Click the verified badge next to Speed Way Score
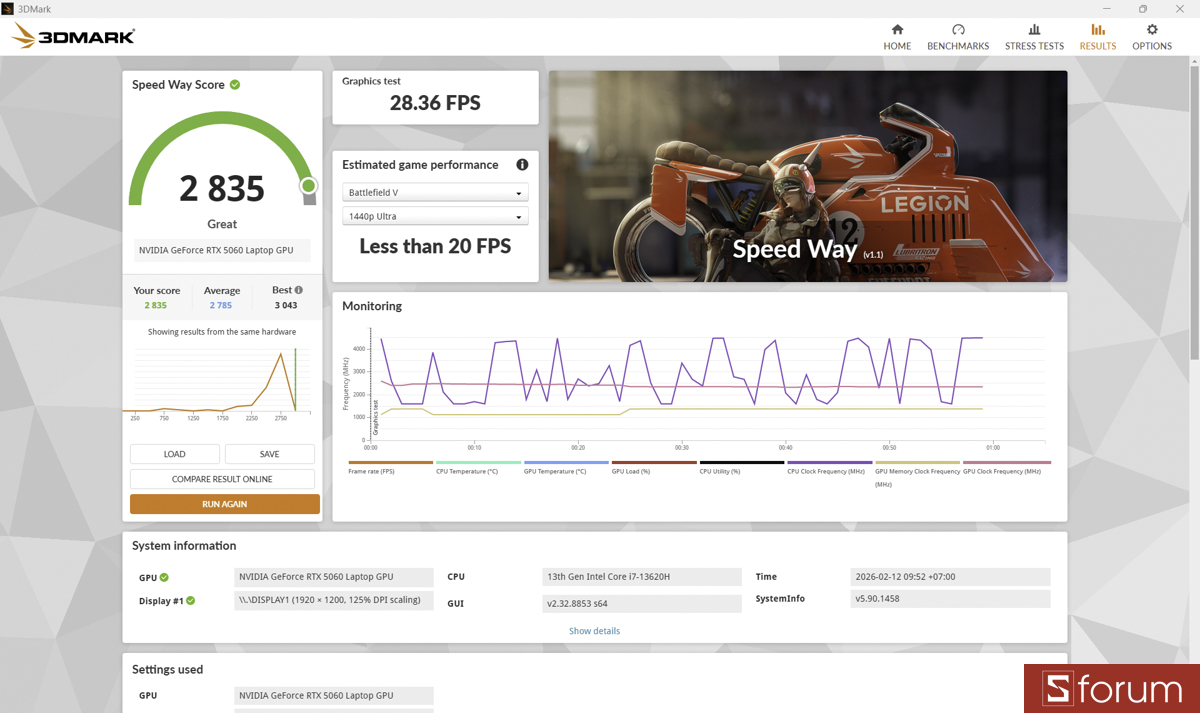Image resolution: width=1200 pixels, height=713 pixels. pos(234,84)
